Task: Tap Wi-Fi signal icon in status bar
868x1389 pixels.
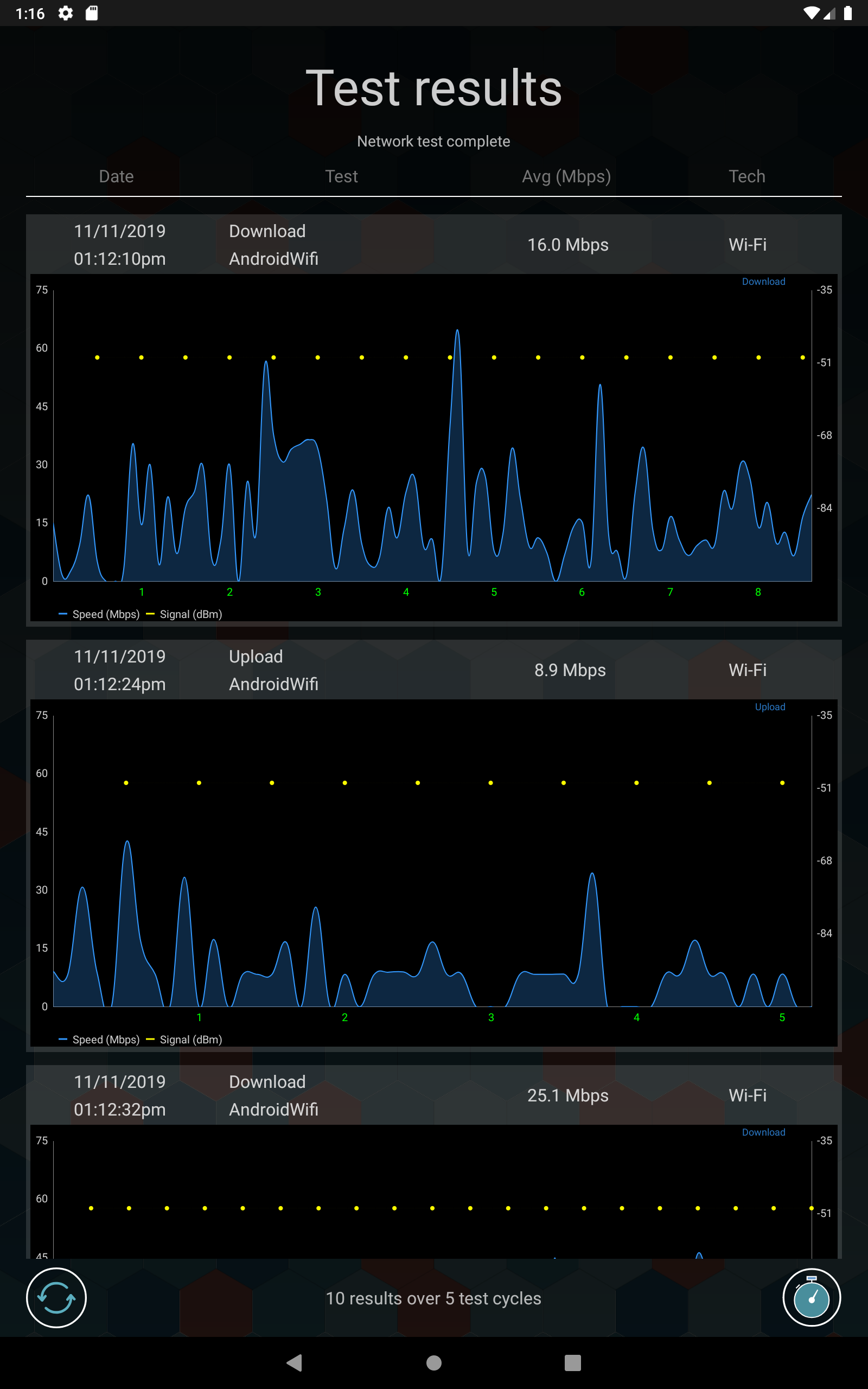Action: 811,13
